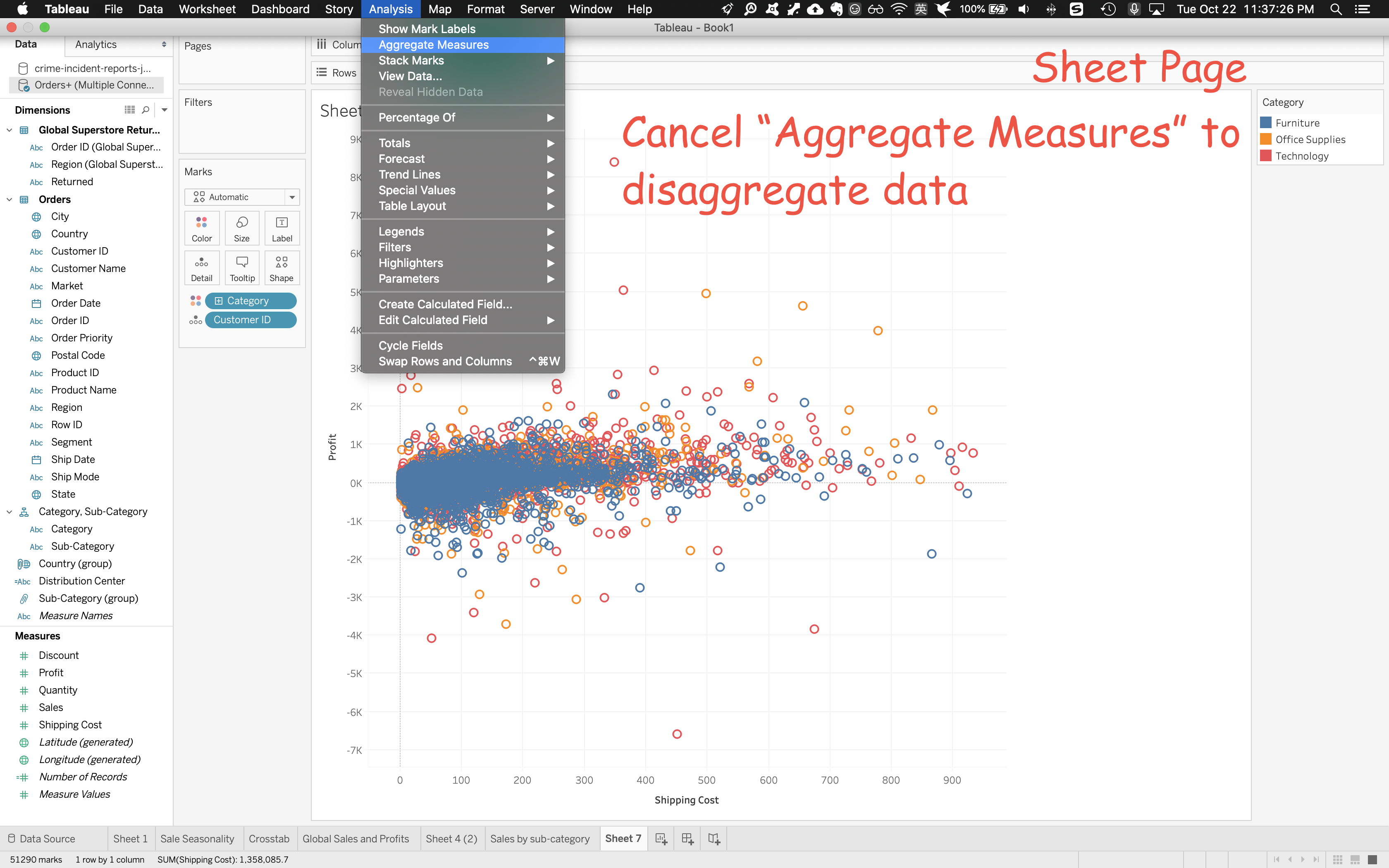Click the Furniture blue color swatch
The image size is (1389, 868).
[x=1265, y=123]
